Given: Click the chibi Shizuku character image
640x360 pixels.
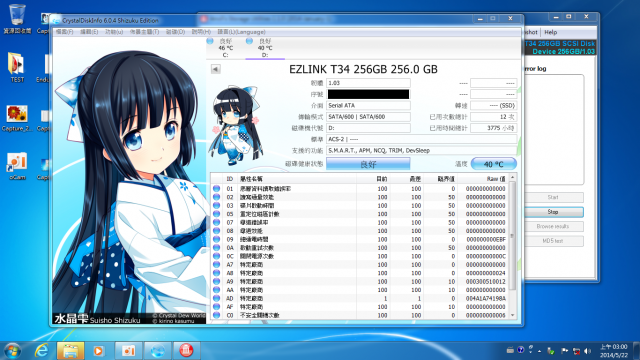Looking at the screenshot, I should (237, 126).
